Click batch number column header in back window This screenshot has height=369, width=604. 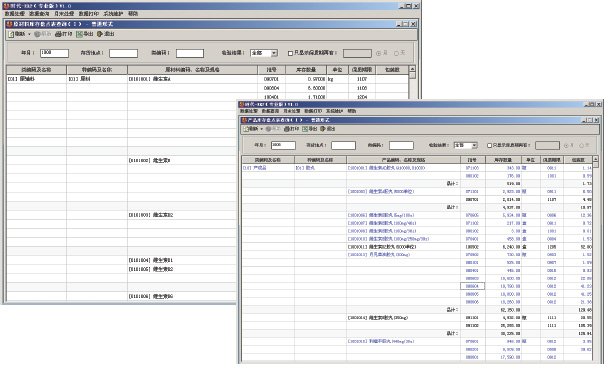272,70
